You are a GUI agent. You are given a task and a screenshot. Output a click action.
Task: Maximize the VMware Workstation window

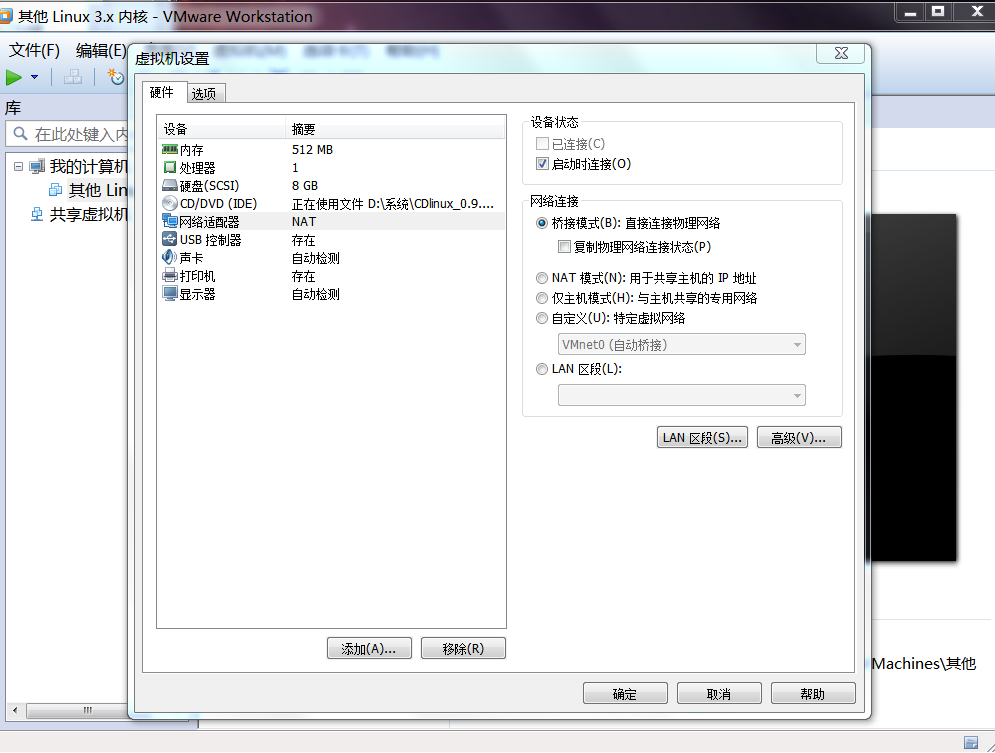938,11
